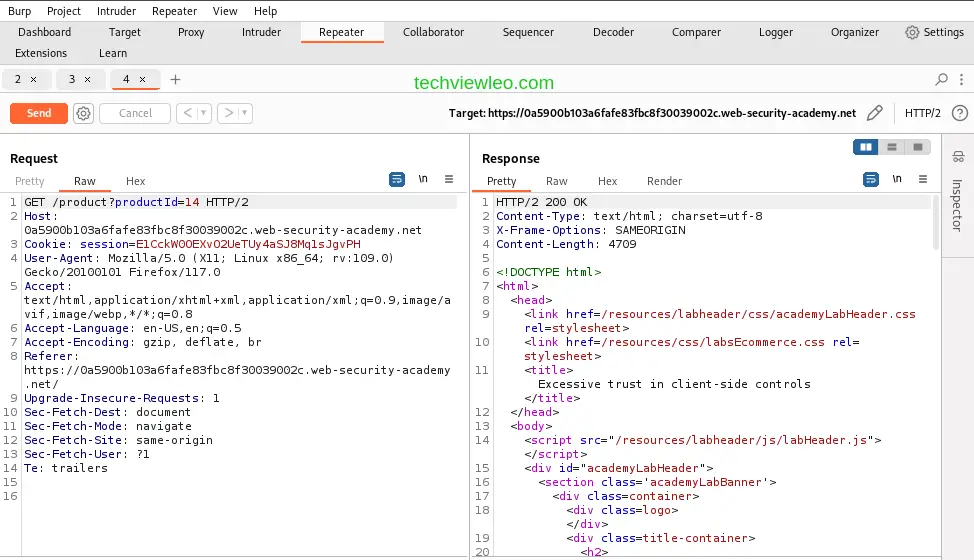Click the Repeater tab search magnifier icon
Screen dimensions: 974x560
pyautogui.click(x=941, y=79)
